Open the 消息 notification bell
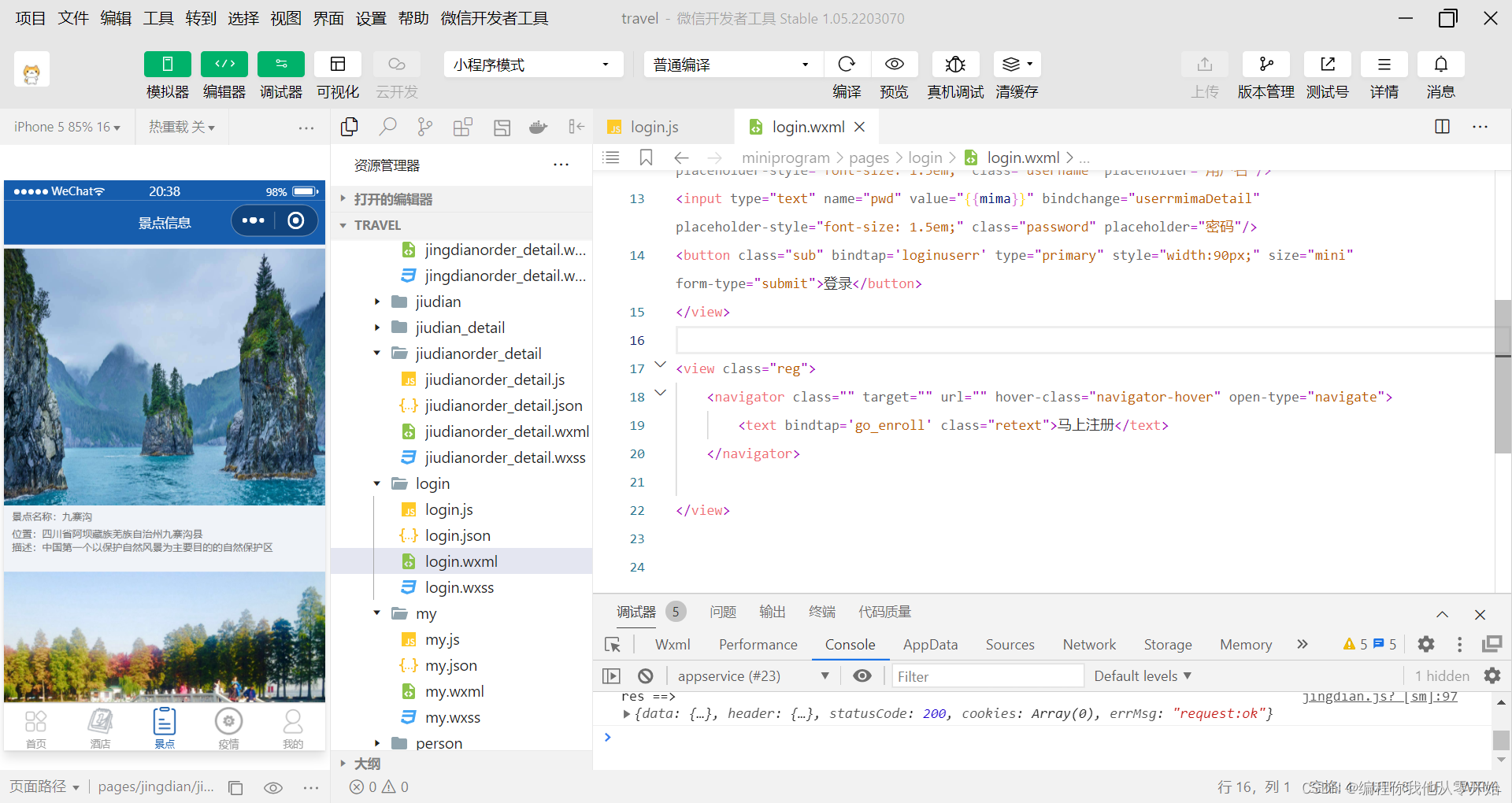Viewport: 1512px width, 803px height. (1441, 65)
